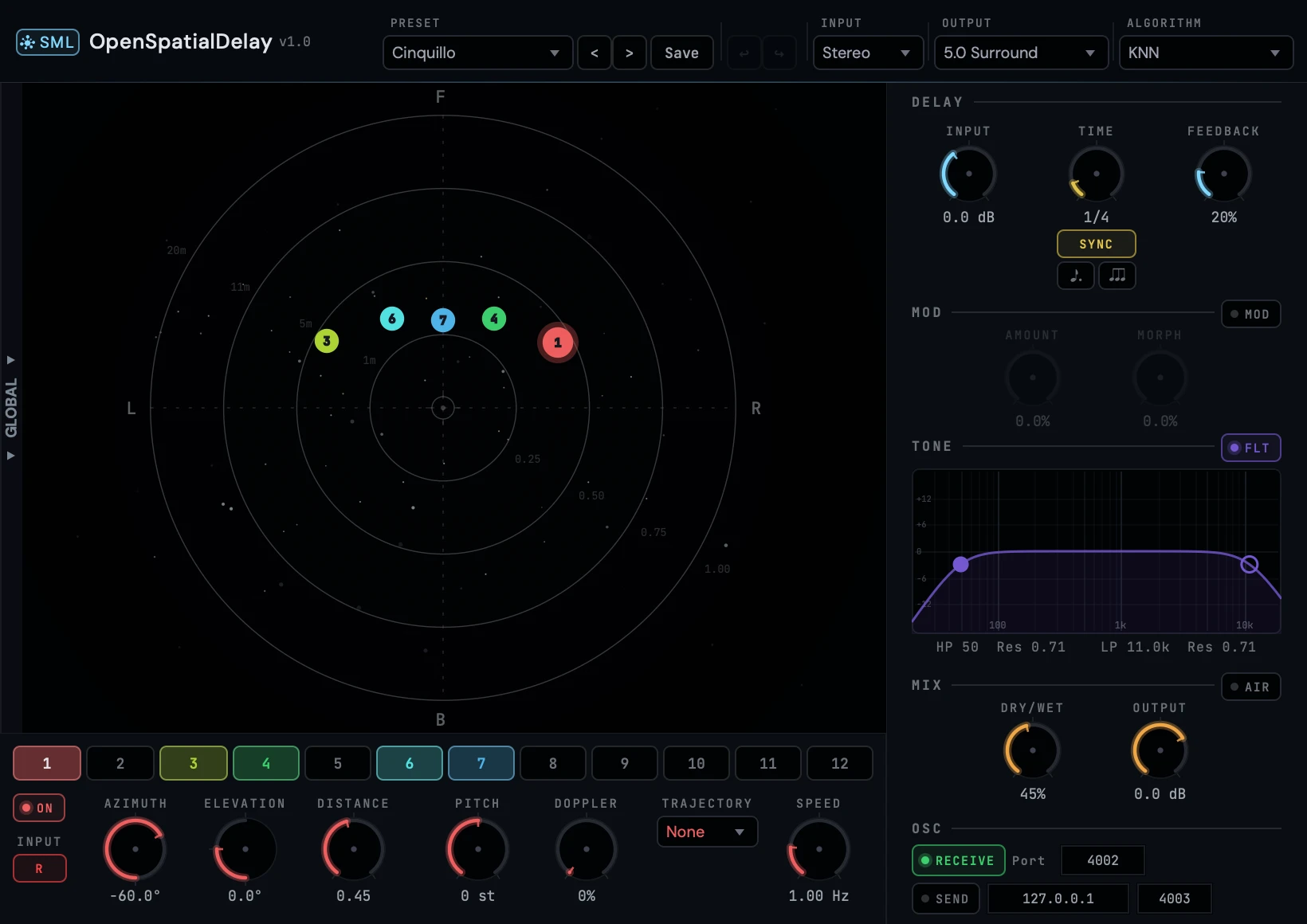Image resolution: width=1307 pixels, height=924 pixels.
Task: Click the ELEVATION knob
Action: point(245,849)
